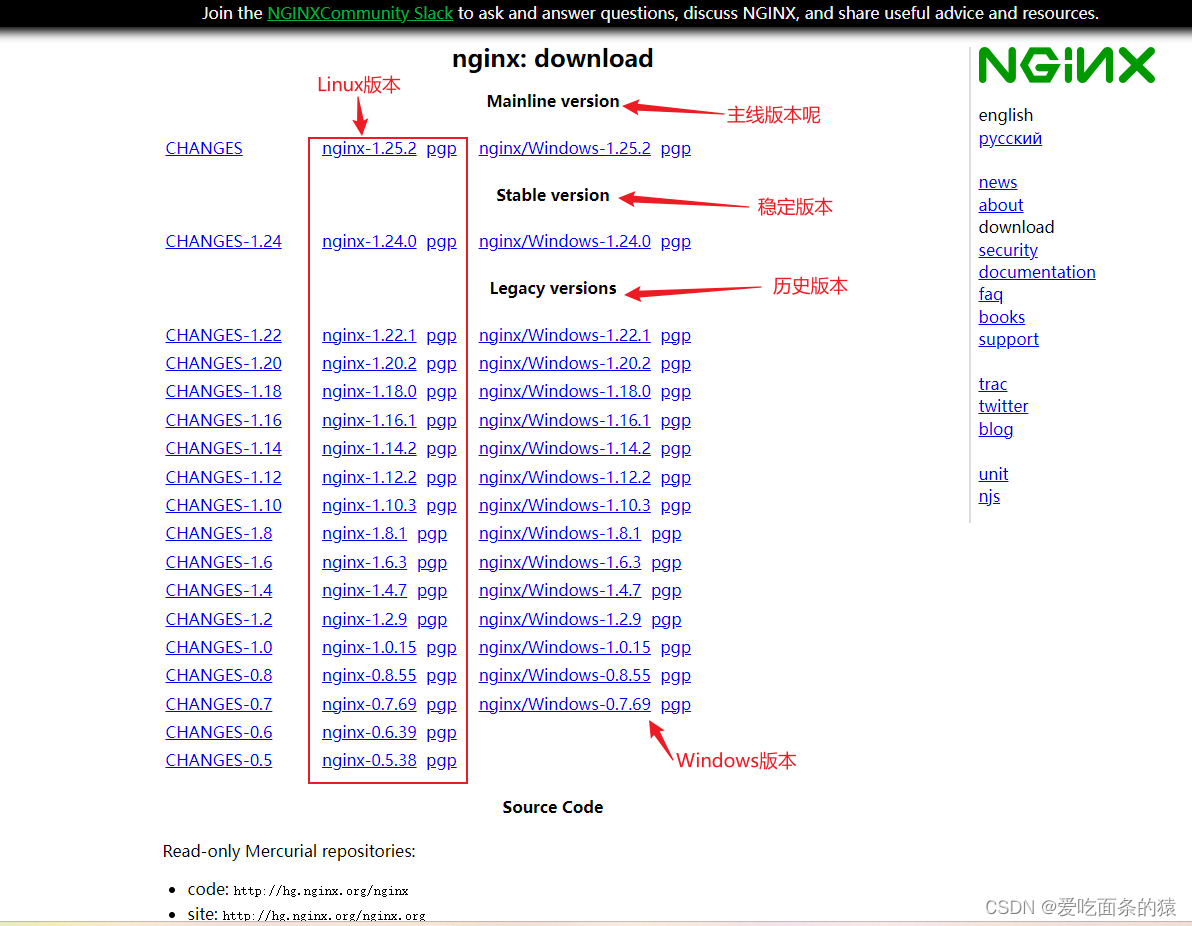
Task: Visit the nginx blog
Action: [x=996, y=429]
